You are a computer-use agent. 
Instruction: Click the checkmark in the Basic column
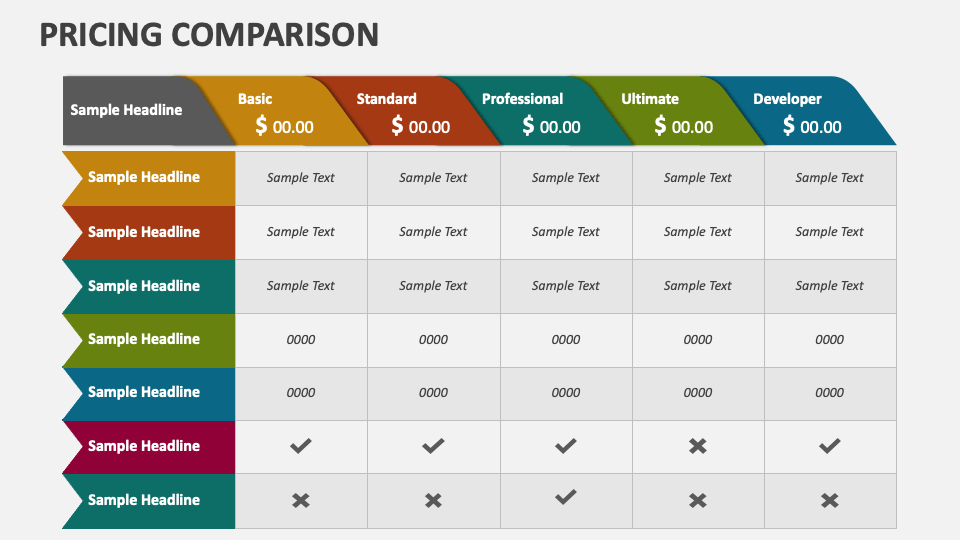(x=301, y=446)
